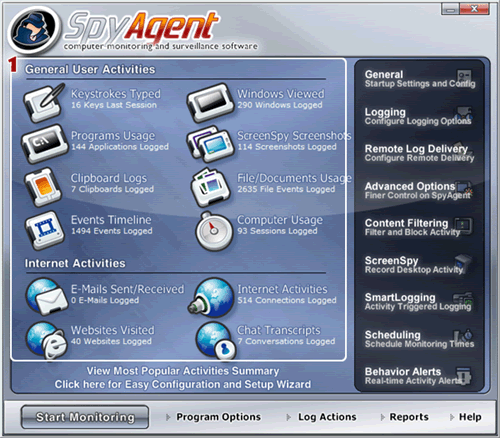The image size is (500, 438).
Task: Open the Chat Transcripts globe icon
Action: tap(215, 340)
